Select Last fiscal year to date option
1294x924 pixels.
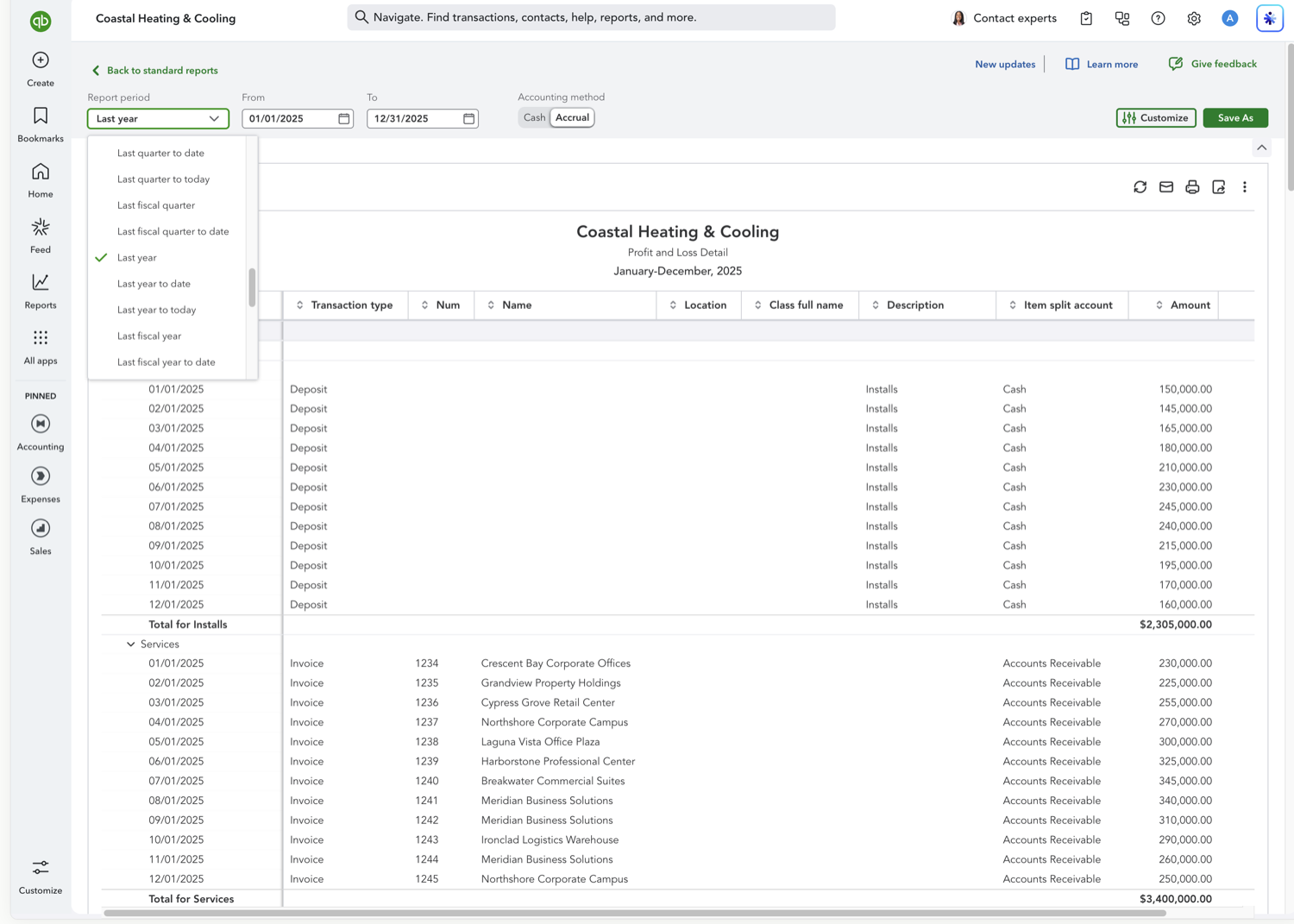[x=166, y=362]
